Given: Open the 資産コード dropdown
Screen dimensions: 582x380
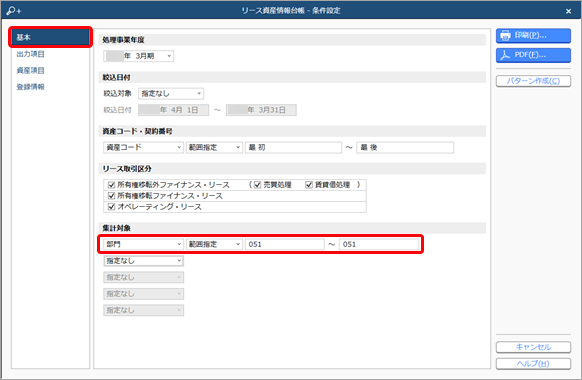Looking at the screenshot, I should pos(143,147).
